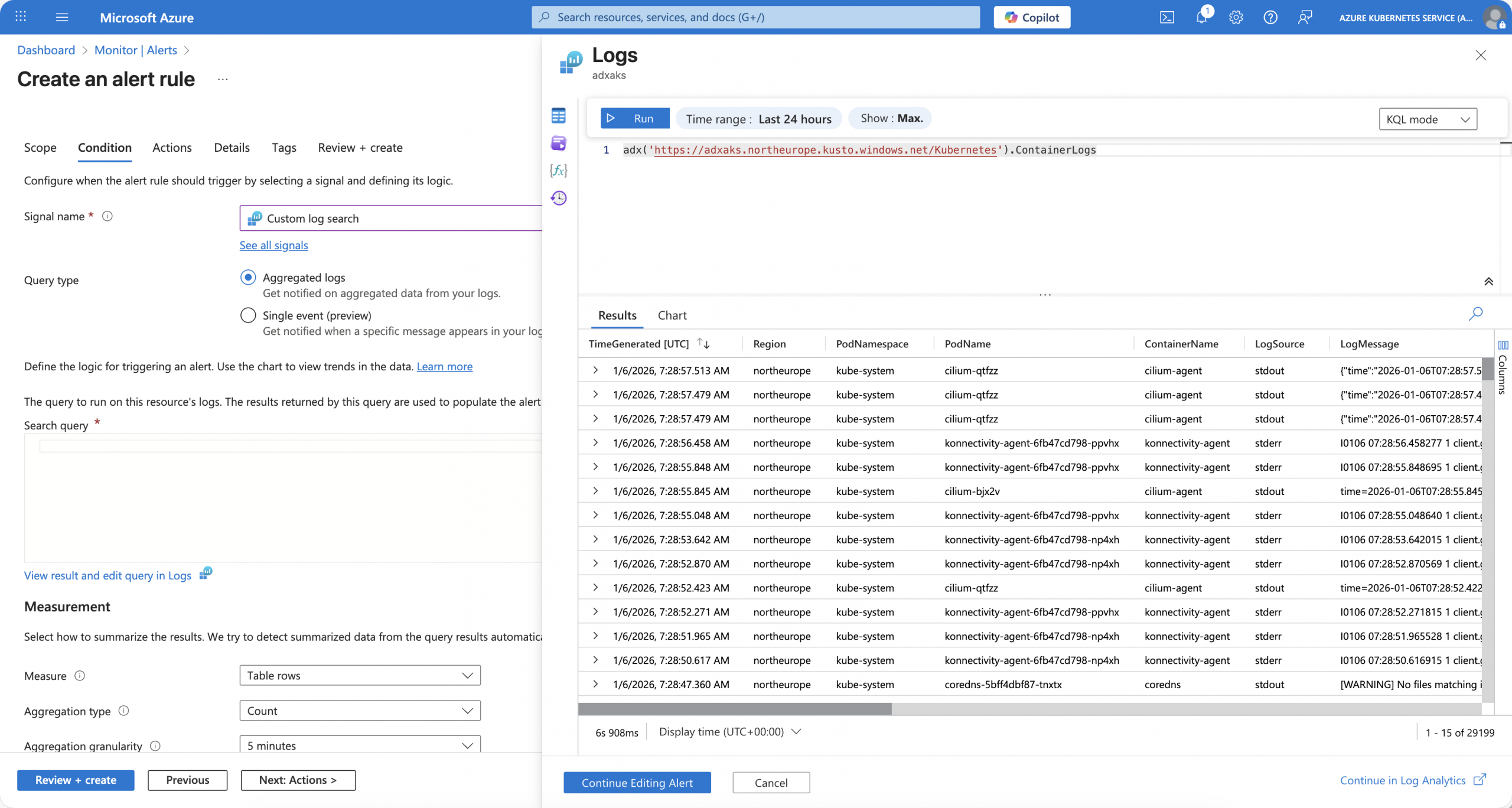Click the Continue Editing Alert button
This screenshot has width=1512, height=808.
[x=637, y=783]
